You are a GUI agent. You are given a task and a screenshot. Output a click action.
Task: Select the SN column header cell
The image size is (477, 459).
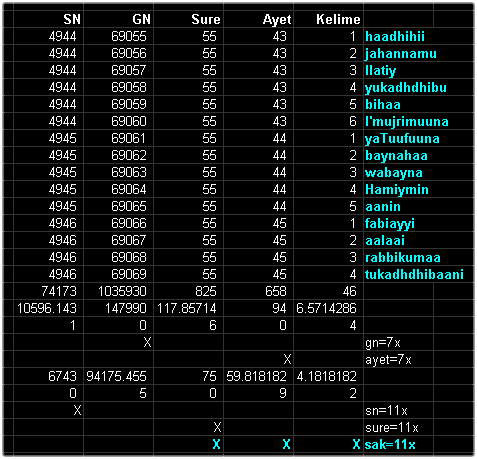point(48,19)
